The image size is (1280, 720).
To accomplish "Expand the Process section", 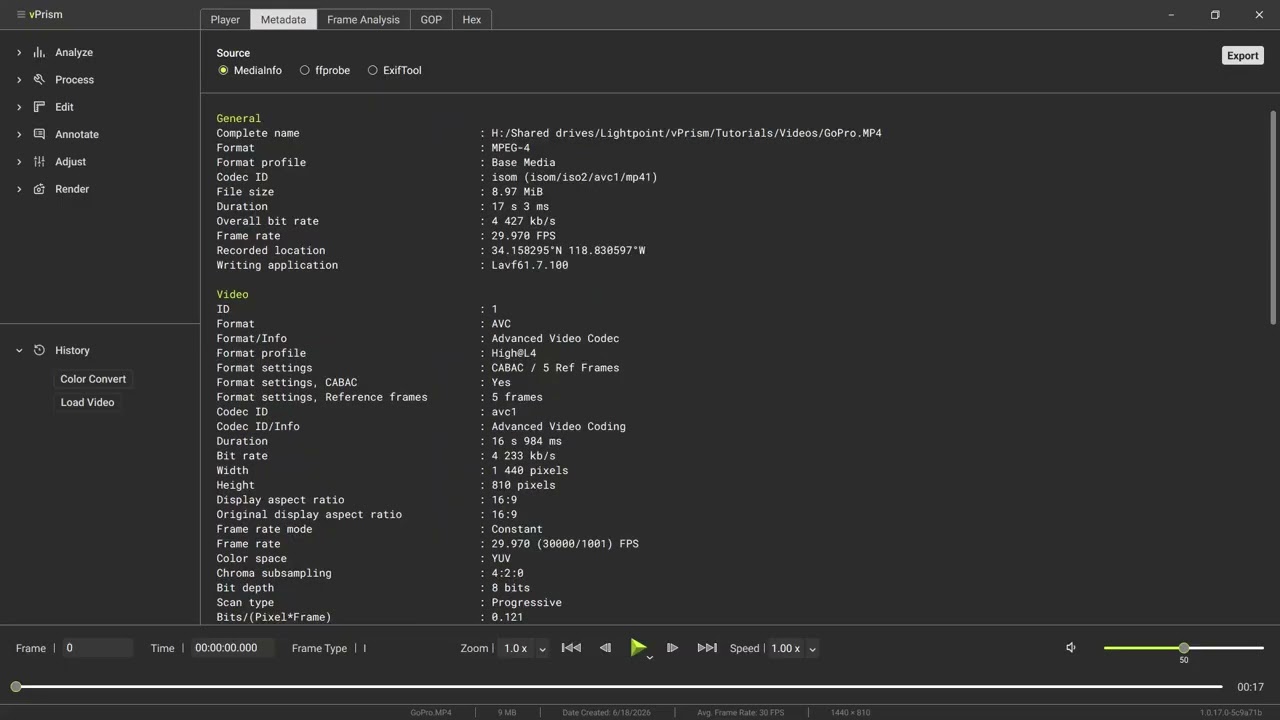I will (19, 79).
